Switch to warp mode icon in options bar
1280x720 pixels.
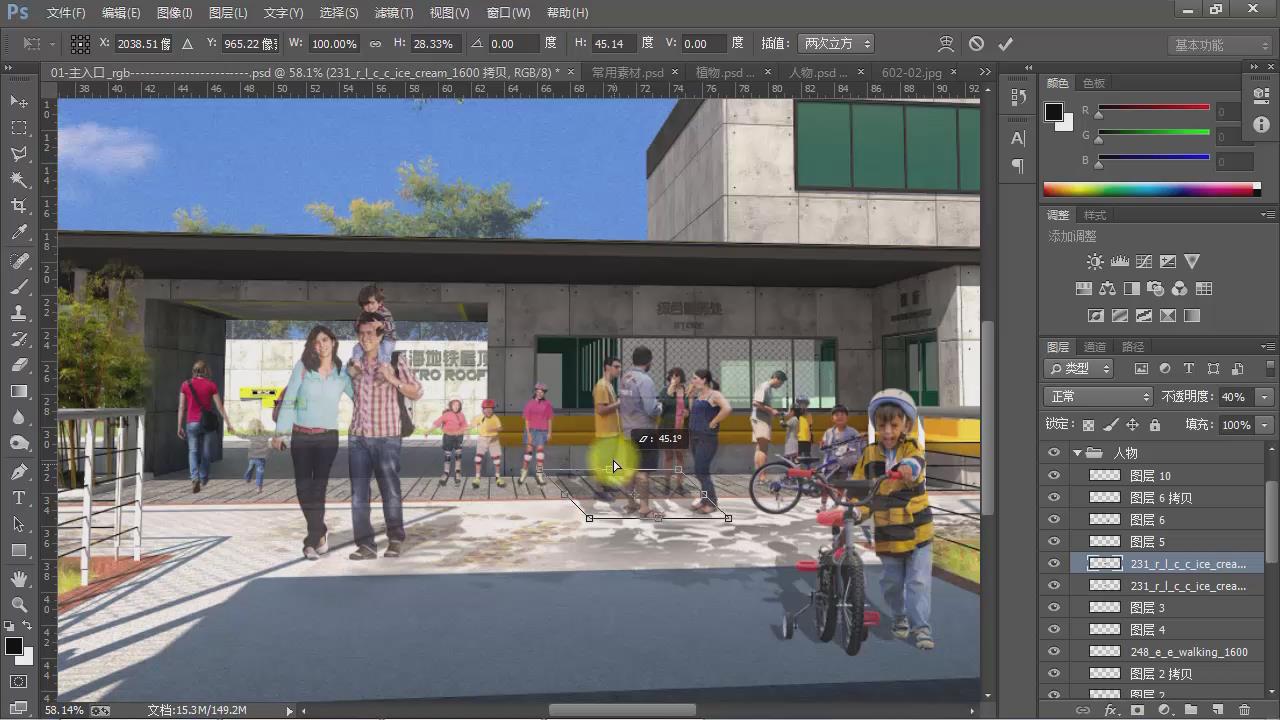coord(946,44)
